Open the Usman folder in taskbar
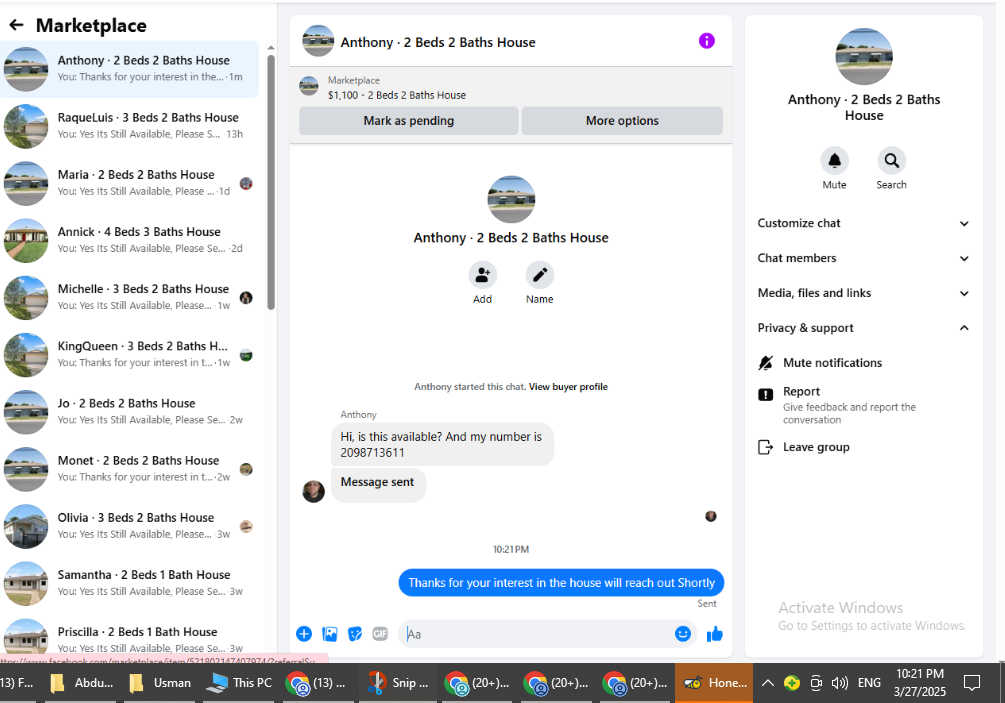Image resolution: width=1005 pixels, height=703 pixels. click(160, 683)
